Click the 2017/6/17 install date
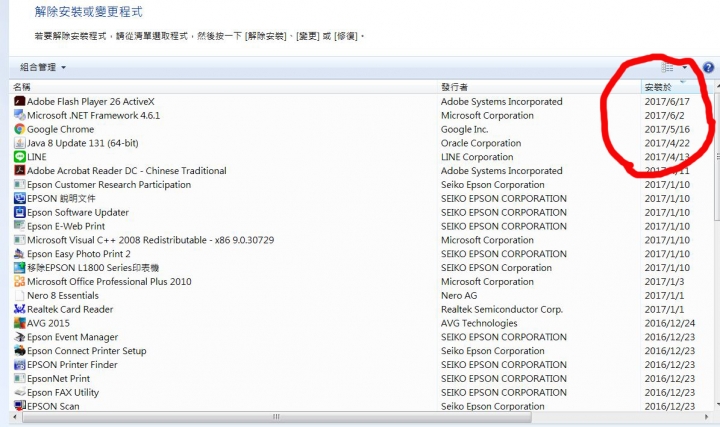This screenshot has height=427, width=720. pyautogui.click(x=667, y=101)
